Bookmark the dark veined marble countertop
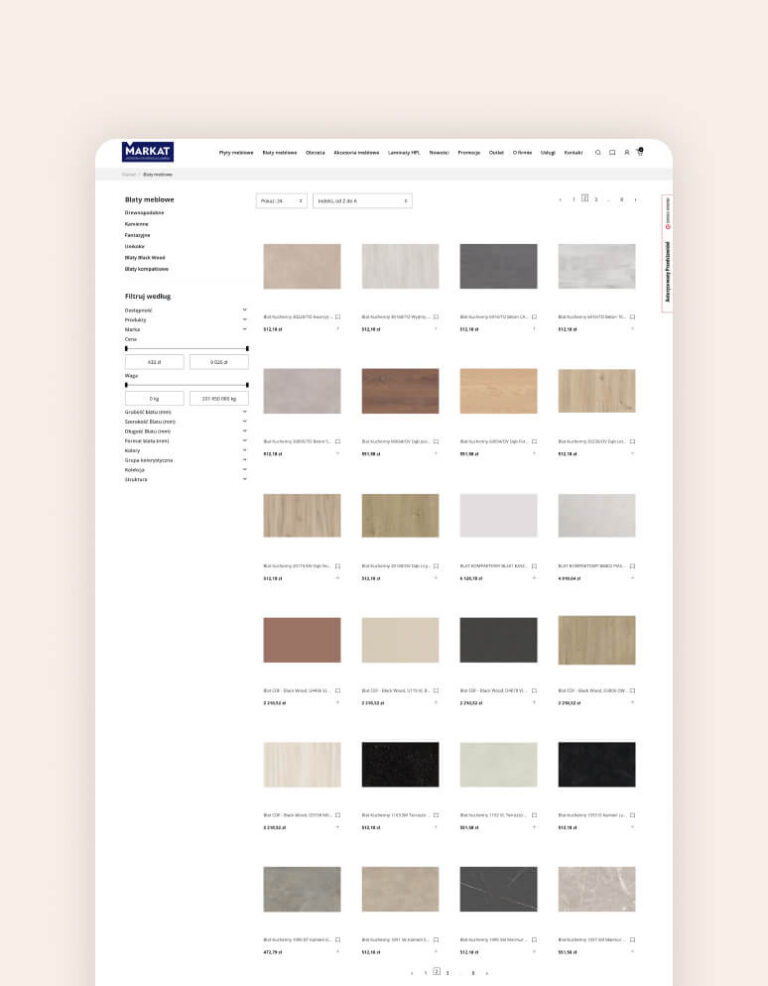 [x=534, y=939]
